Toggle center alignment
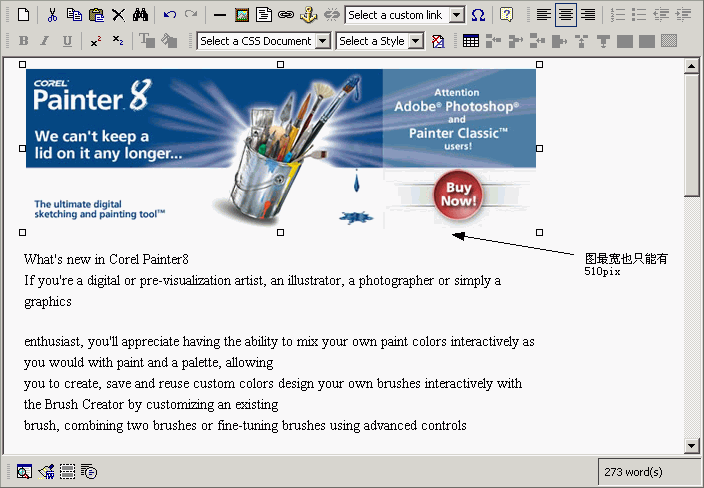Screen dimensions: 704x488 (x=566, y=15)
